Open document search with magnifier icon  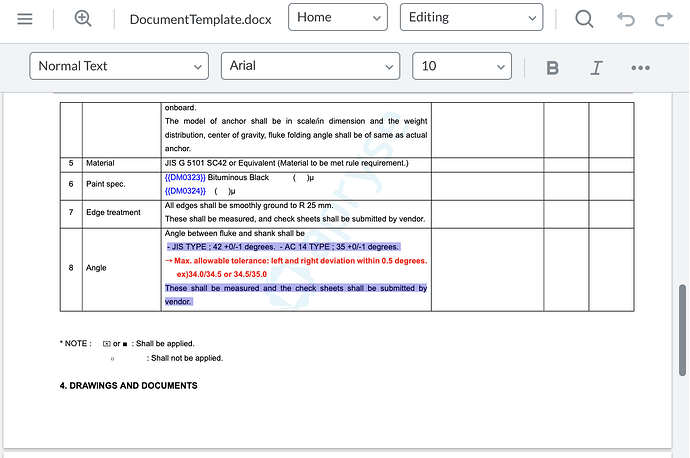584,19
